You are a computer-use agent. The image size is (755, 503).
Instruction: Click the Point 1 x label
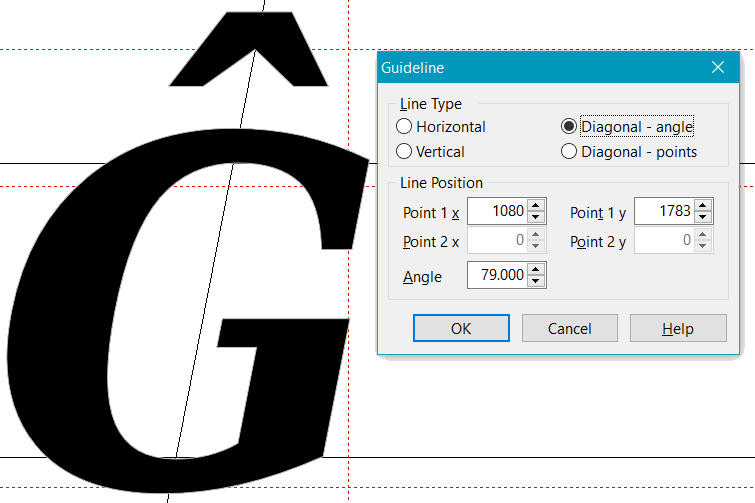click(431, 213)
